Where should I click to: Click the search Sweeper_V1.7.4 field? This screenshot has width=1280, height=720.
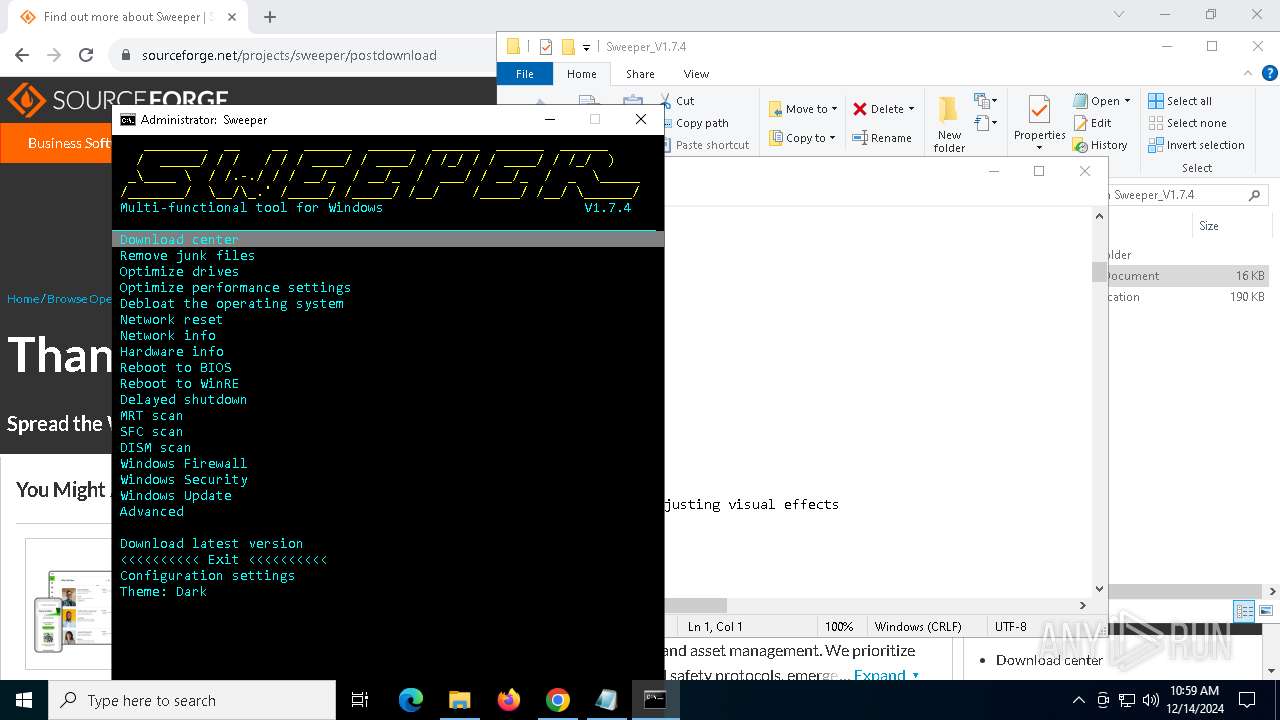point(1186,195)
